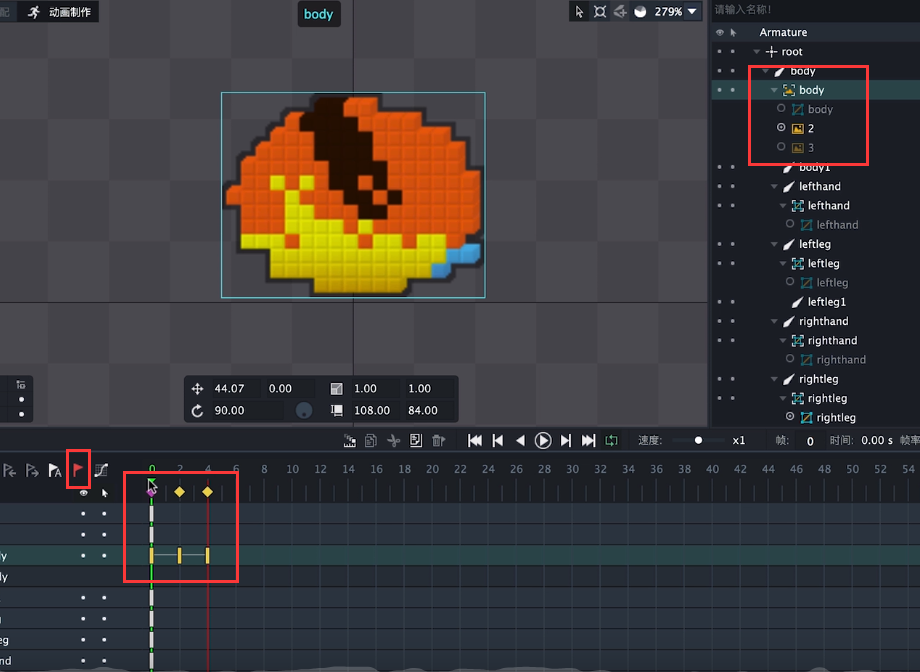This screenshot has width=920, height=672.
Task: Click the size icon beside 108.00
Action: point(336,410)
